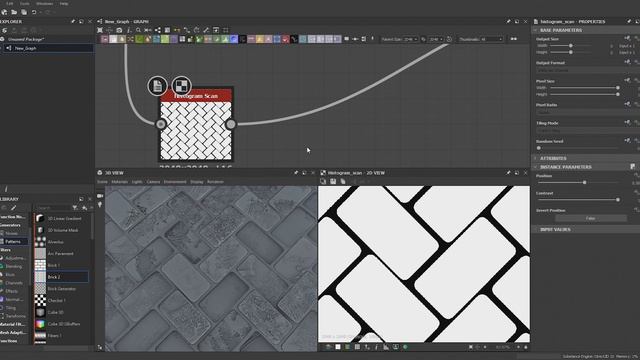Click the Histogram Scan node input connector
Image resolution: width=640 pixels, height=360 pixels.
point(161,124)
